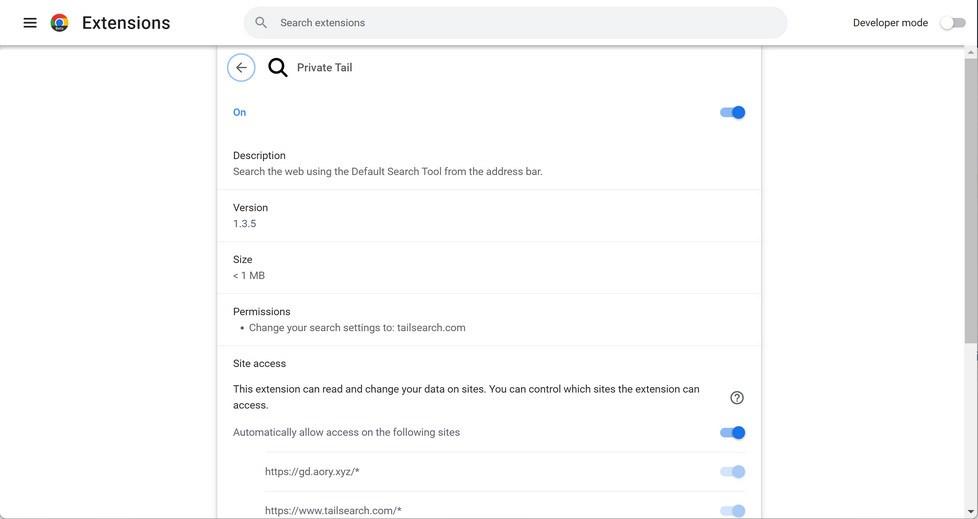Toggle Developer mode switch
978x519 pixels.
point(953,23)
